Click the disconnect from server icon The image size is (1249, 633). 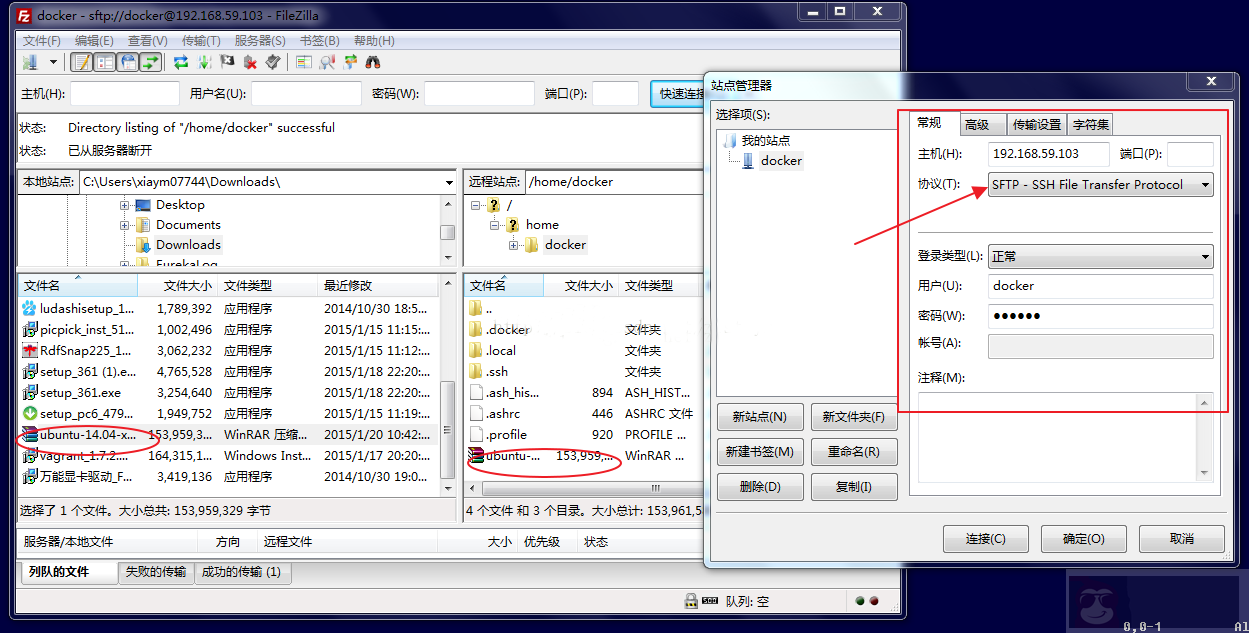tap(250, 61)
